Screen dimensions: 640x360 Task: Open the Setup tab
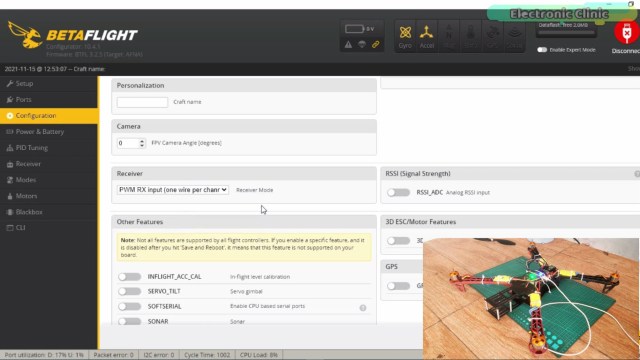pyautogui.click(x=49, y=83)
